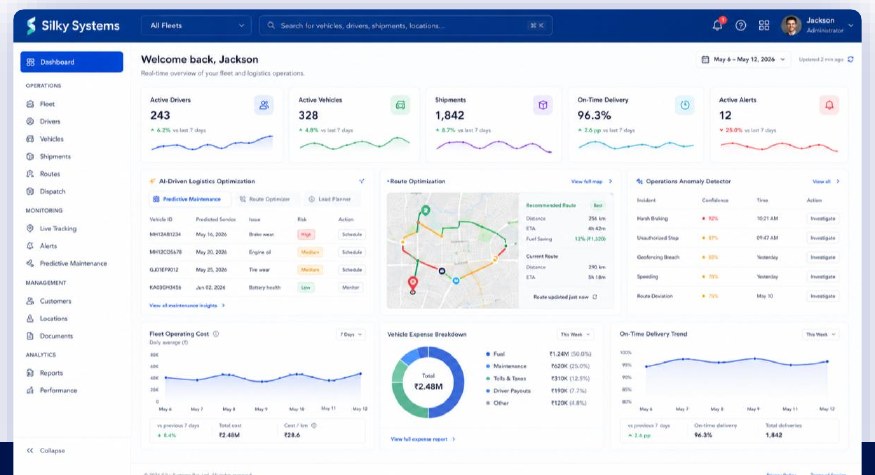Click the Active Alerts bell icon
The height and width of the screenshot is (475, 875).
click(829, 105)
